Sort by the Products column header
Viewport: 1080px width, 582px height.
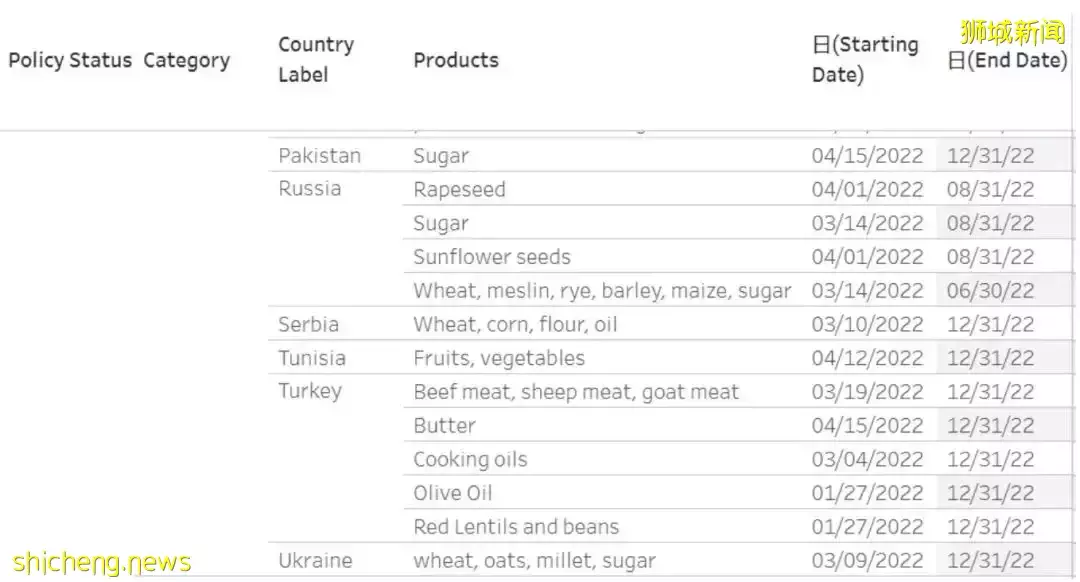pos(456,60)
